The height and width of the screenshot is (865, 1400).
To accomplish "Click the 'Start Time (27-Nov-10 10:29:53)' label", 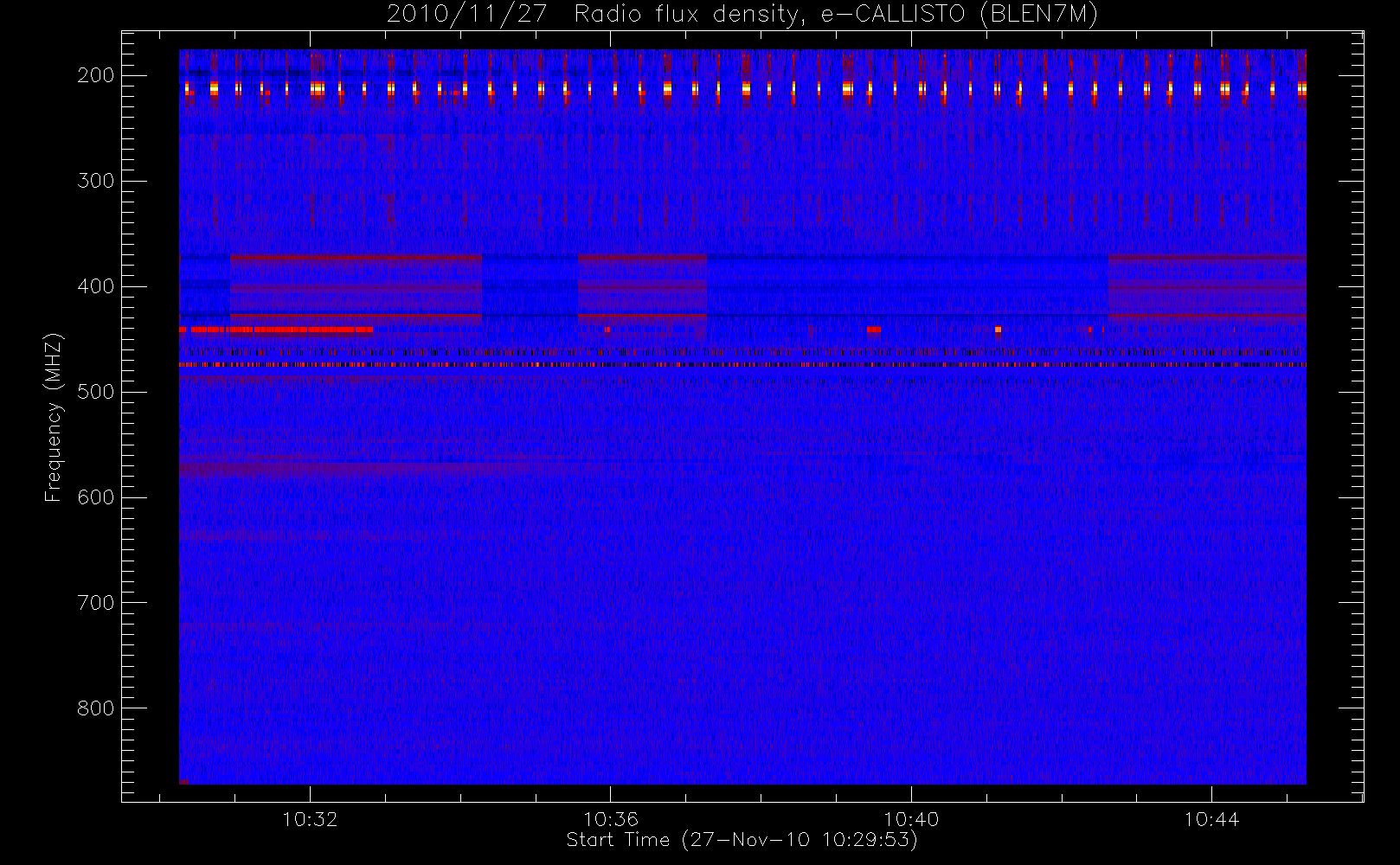I will click(742, 840).
